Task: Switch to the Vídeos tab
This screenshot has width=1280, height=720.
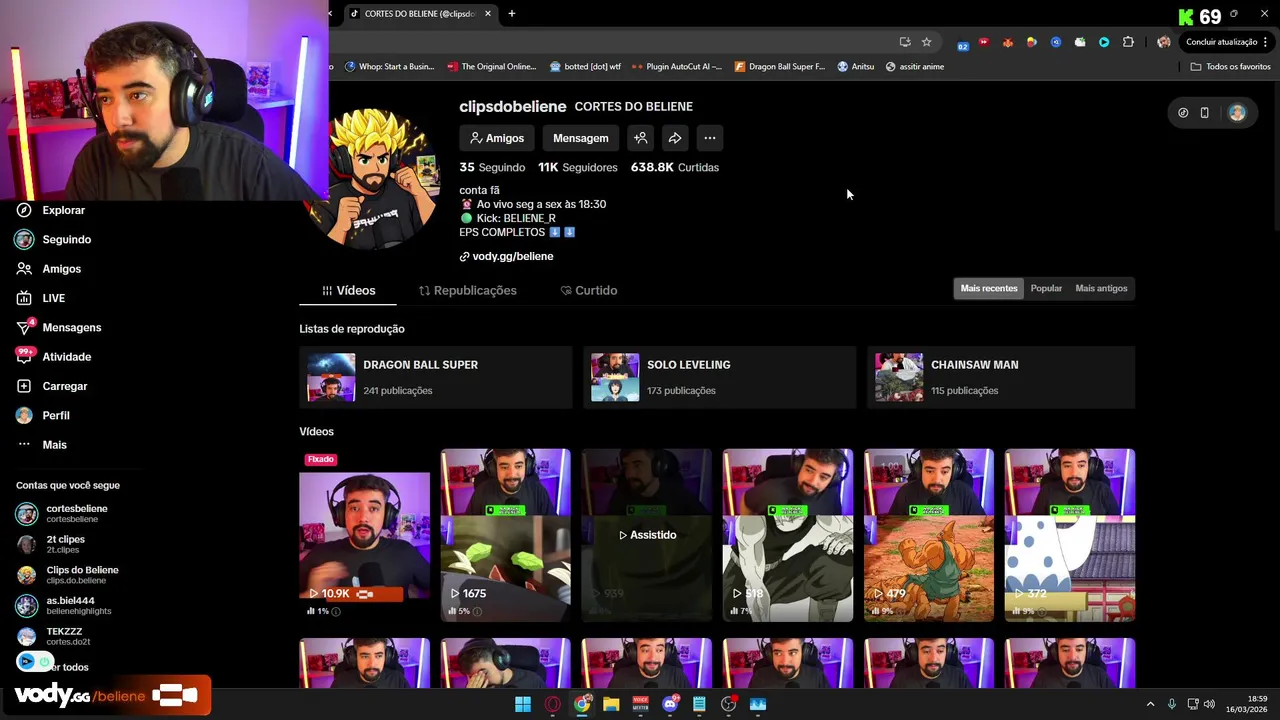Action: [x=348, y=290]
